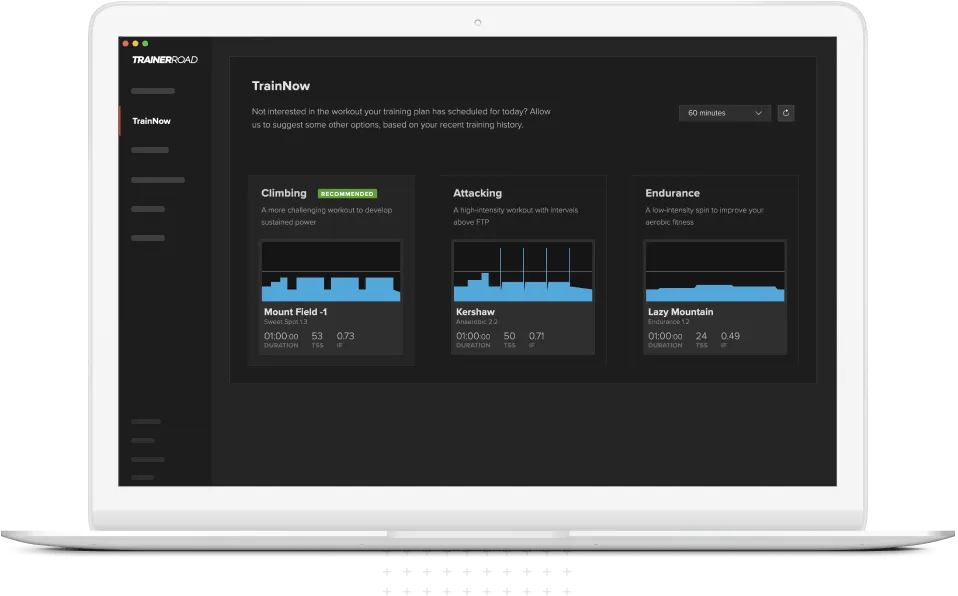958x596 pixels.
Task: Click the TrainNow intro paragraph
Action: pyautogui.click(x=402, y=119)
